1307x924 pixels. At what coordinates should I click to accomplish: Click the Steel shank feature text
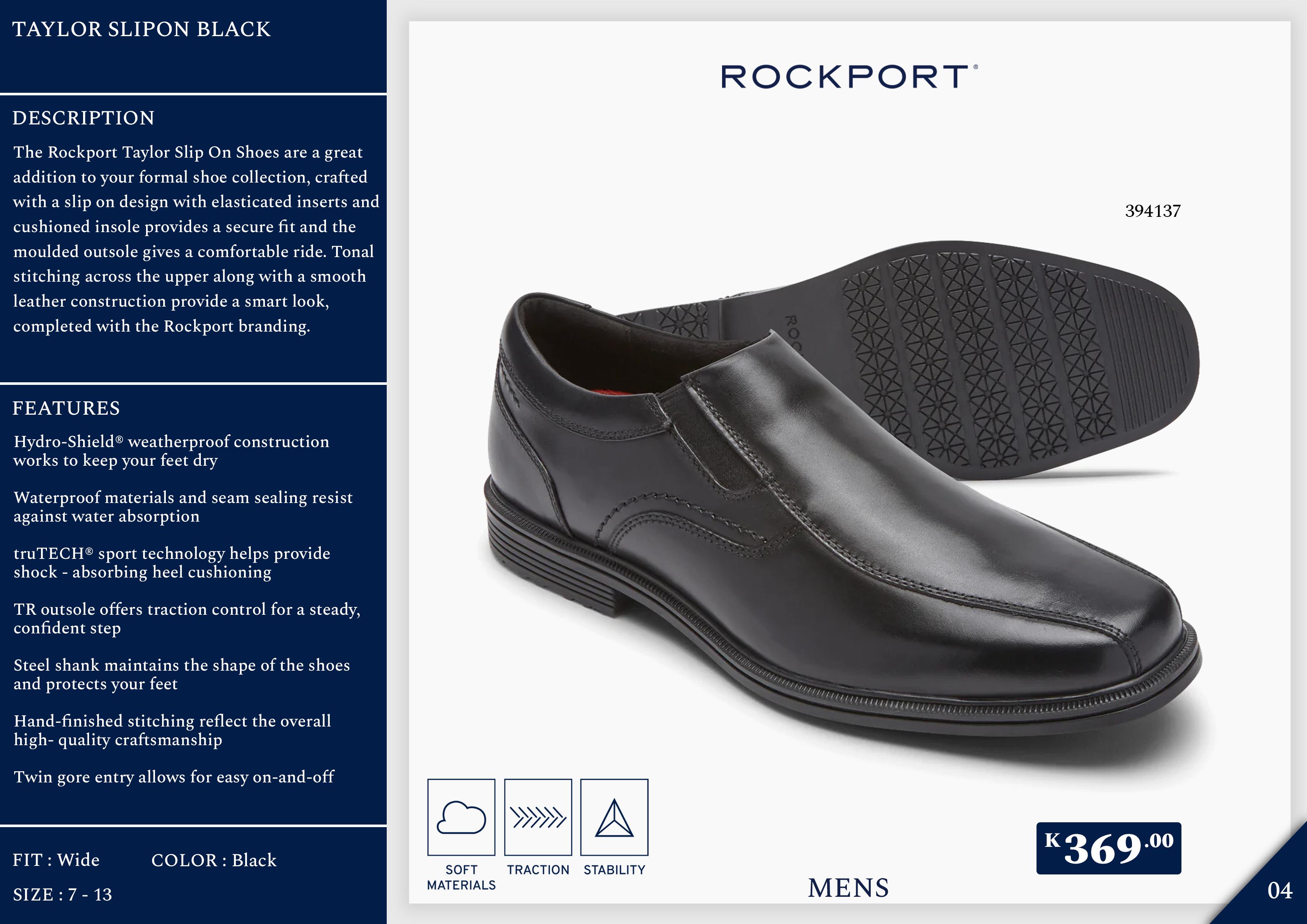(x=181, y=674)
